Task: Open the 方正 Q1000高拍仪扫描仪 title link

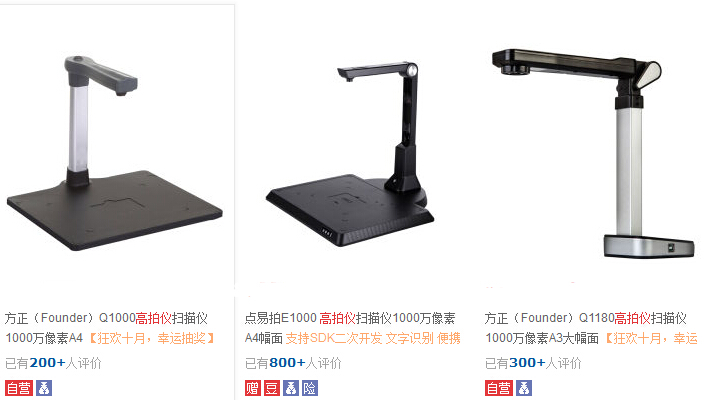Action: [x=106, y=328]
